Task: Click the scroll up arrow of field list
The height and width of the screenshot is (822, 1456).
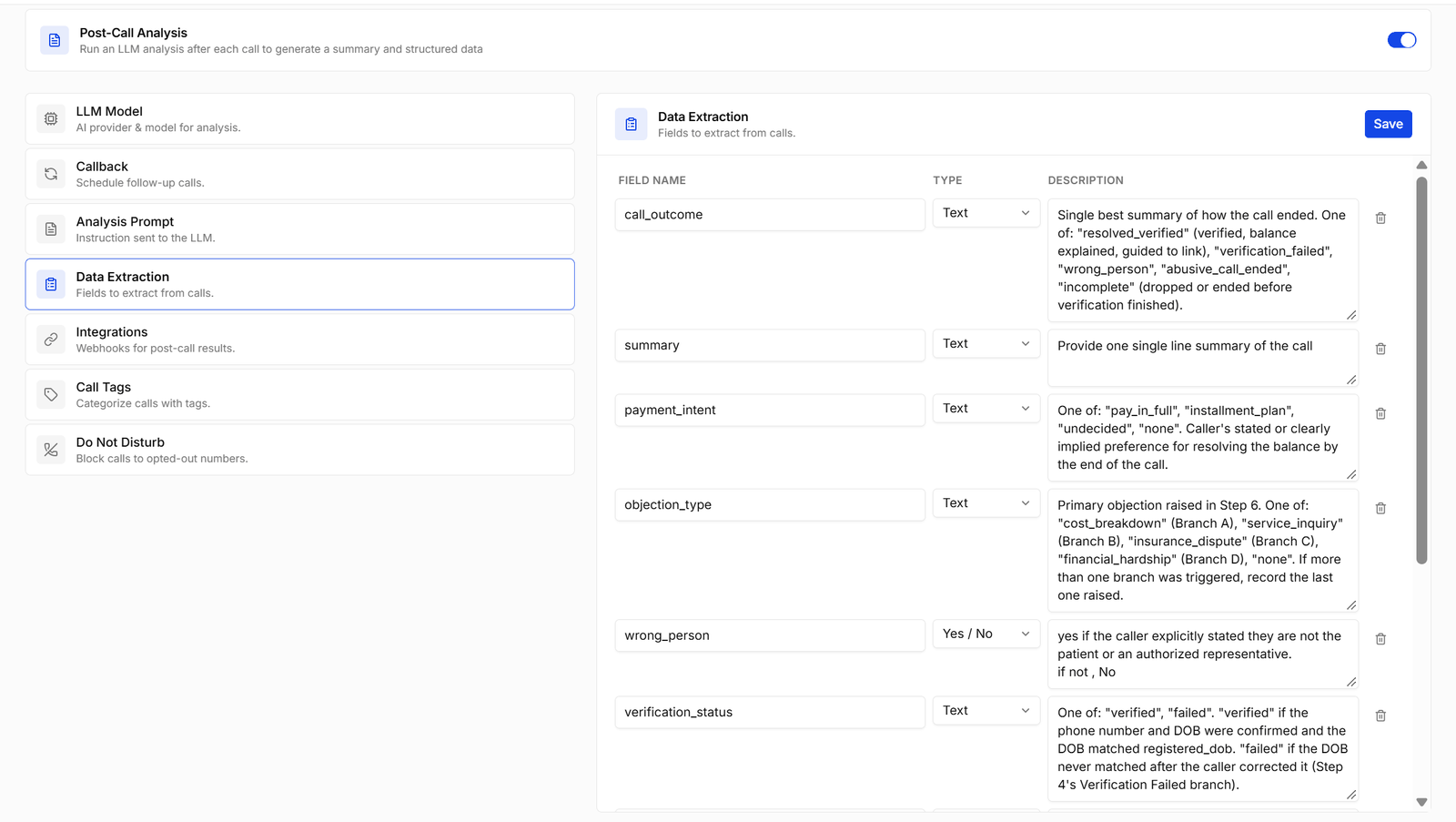Action: 1421,165
